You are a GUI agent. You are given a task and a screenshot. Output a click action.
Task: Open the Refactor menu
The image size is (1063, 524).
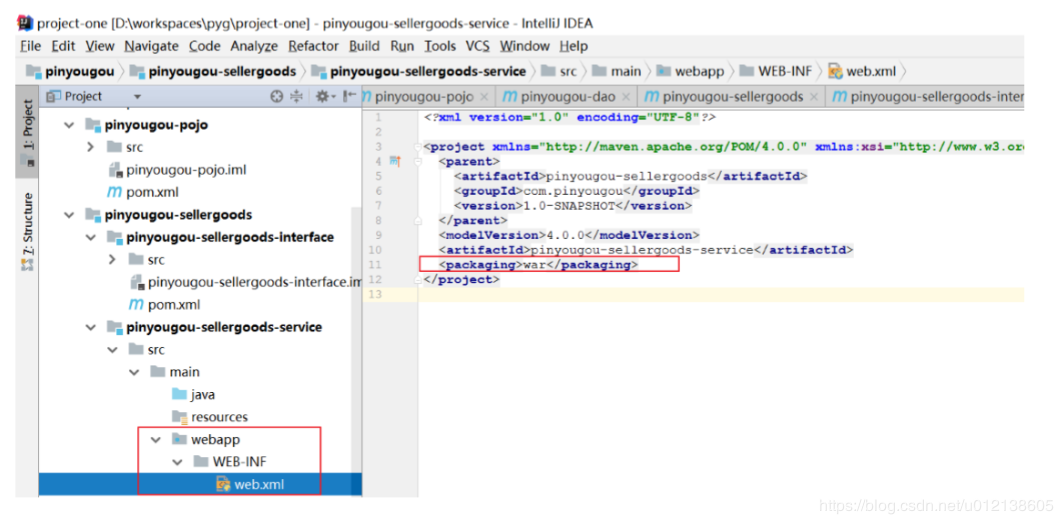313,46
